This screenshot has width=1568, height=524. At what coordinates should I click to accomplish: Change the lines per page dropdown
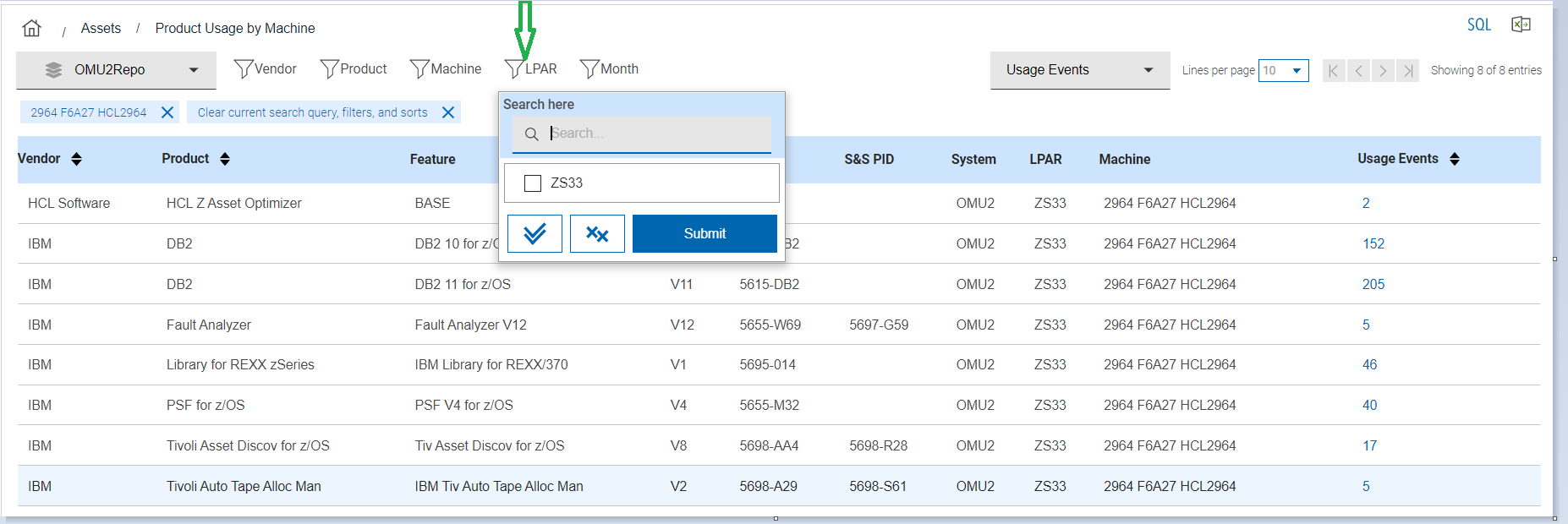pyautogui.click(x=1283, y=70)
